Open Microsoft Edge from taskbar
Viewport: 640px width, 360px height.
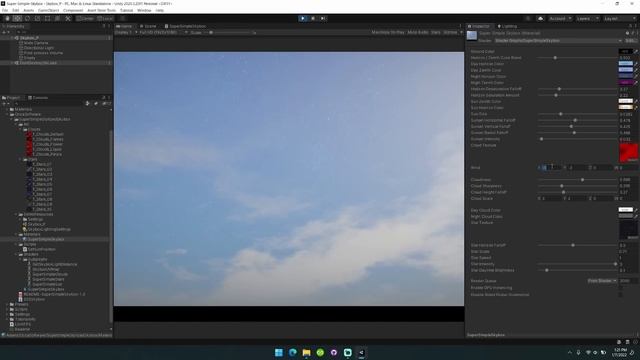click(293, 353)
